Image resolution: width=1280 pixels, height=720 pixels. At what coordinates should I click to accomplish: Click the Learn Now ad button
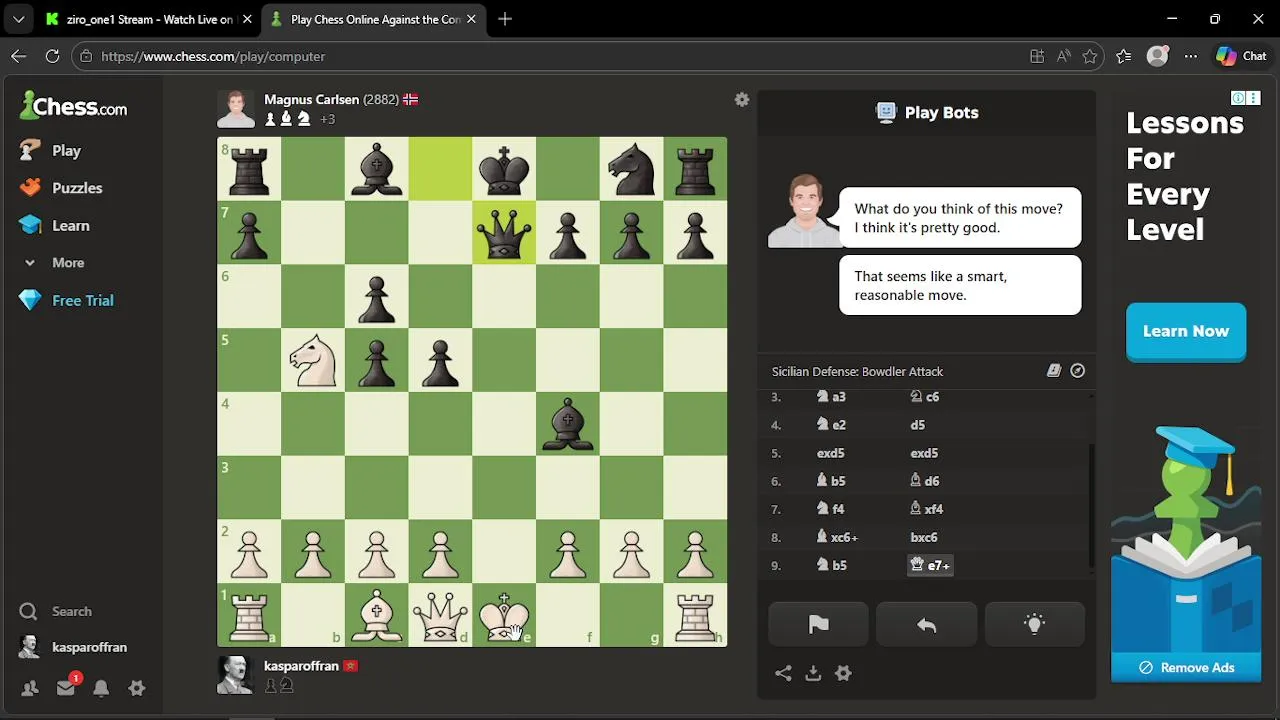click(x=1186, y=331)
